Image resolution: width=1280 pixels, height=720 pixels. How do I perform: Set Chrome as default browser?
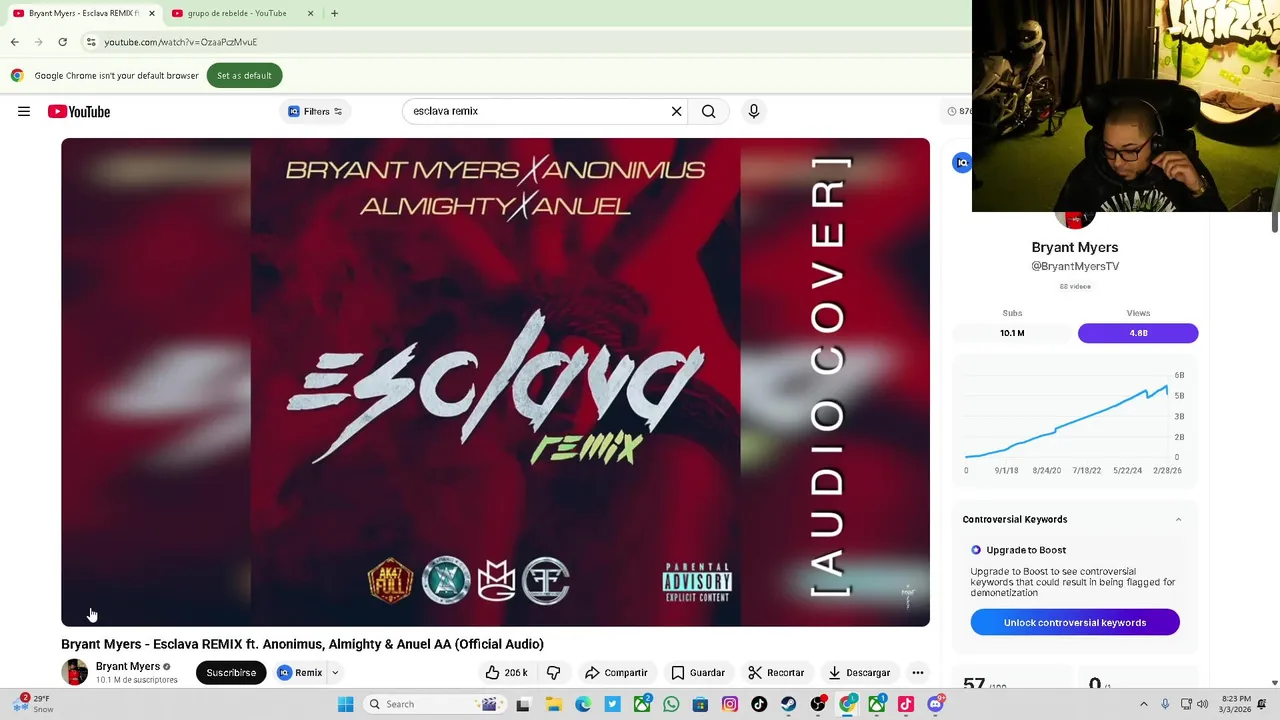tap(244, 76)
